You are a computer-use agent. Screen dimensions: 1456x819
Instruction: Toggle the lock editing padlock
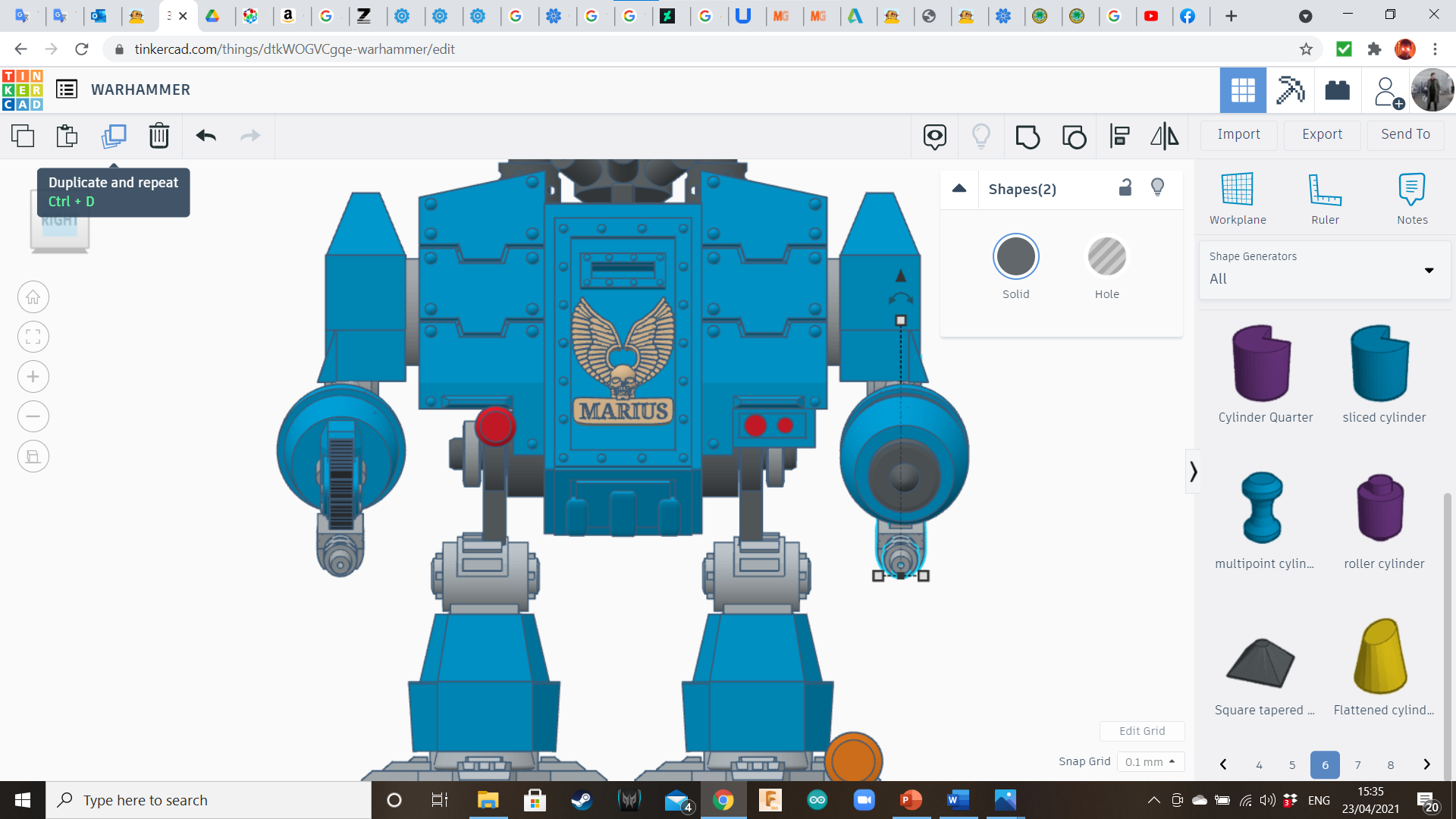point(1125,187)
